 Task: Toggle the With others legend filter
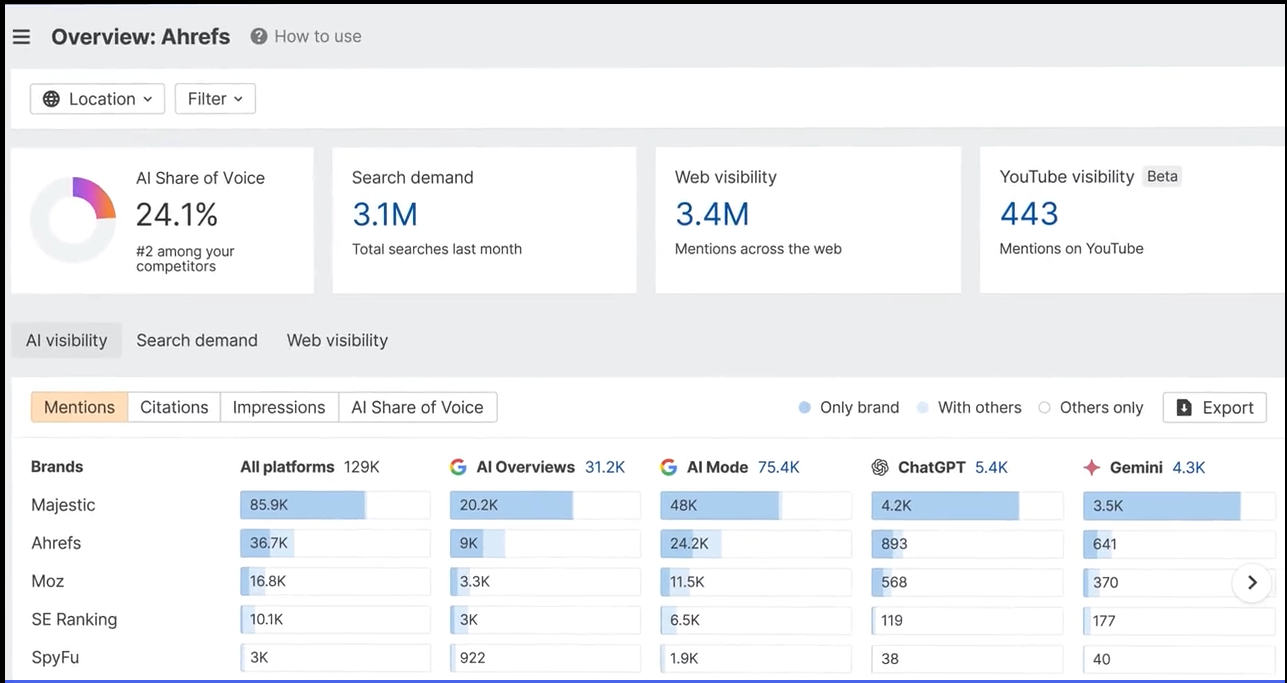(969, 407)
